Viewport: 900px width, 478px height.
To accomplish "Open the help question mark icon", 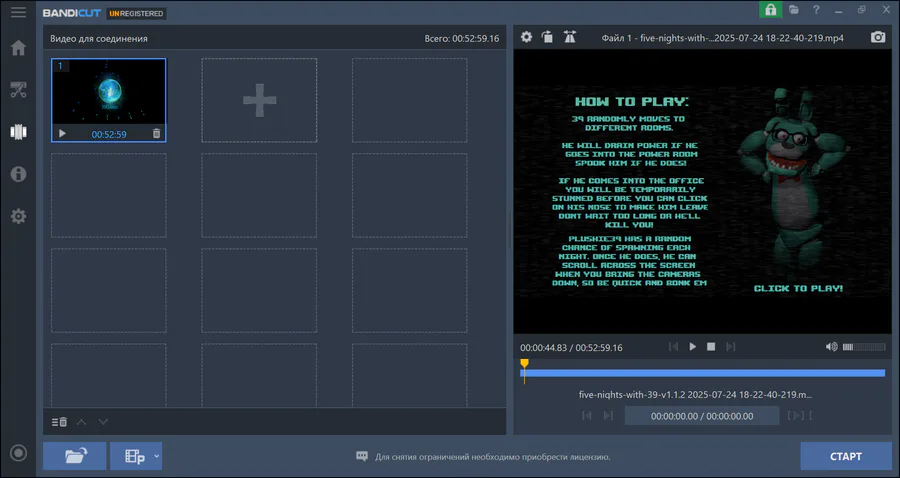I will tap(816, 10).
